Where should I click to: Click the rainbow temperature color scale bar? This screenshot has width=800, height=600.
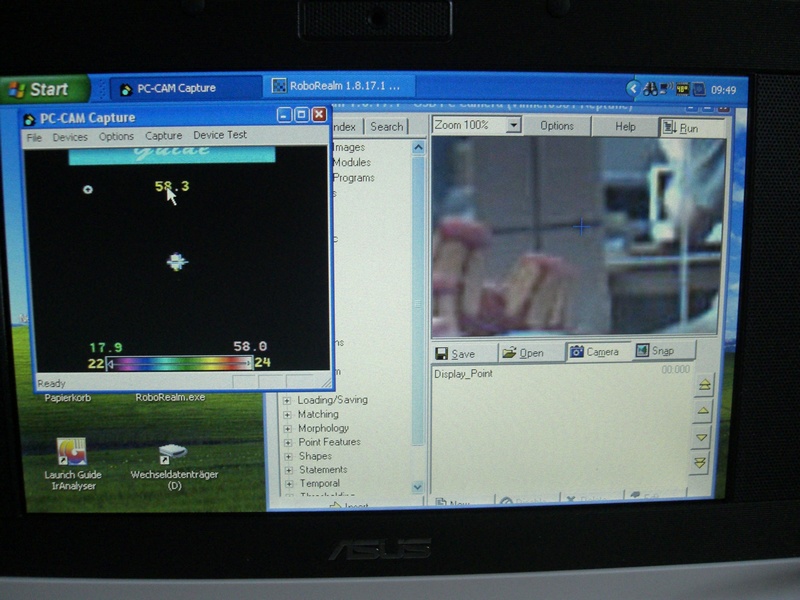pos(180,364)
